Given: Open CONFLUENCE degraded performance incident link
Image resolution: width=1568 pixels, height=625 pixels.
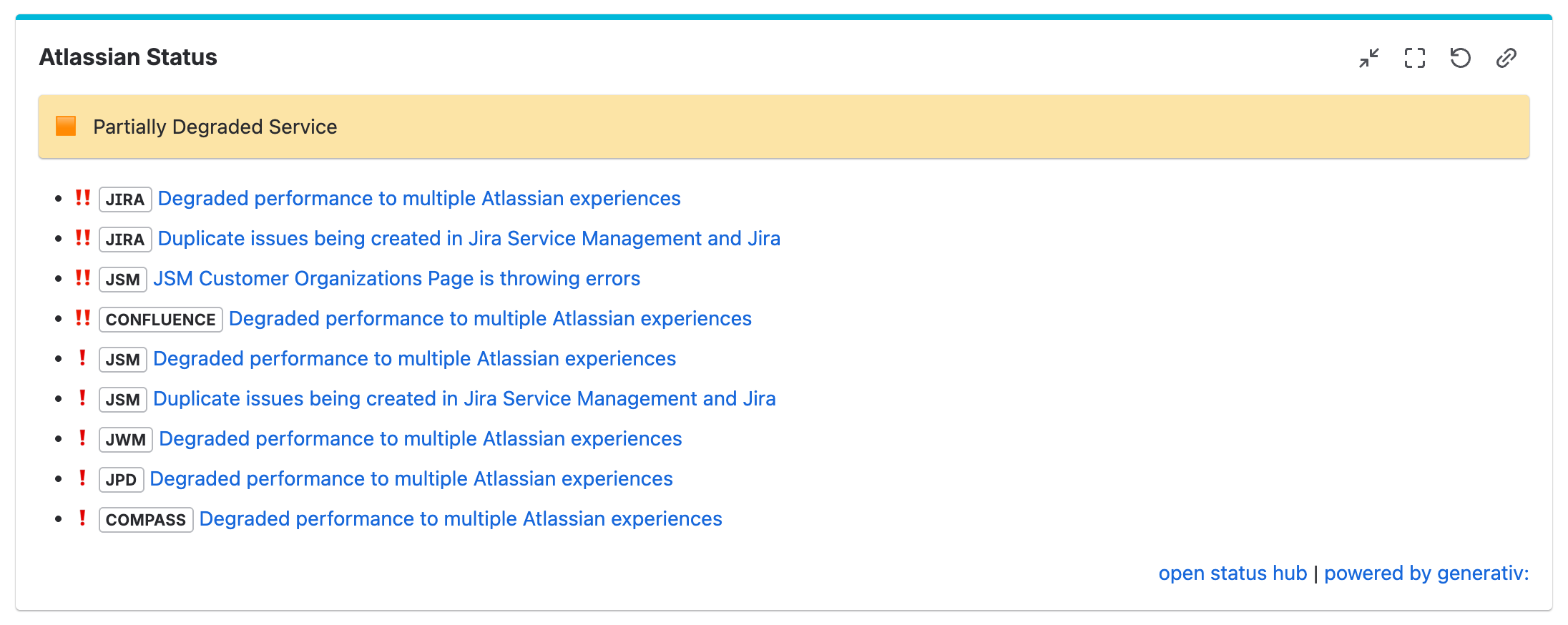Looking at the screenshot, I should click(x=490, y=319).
